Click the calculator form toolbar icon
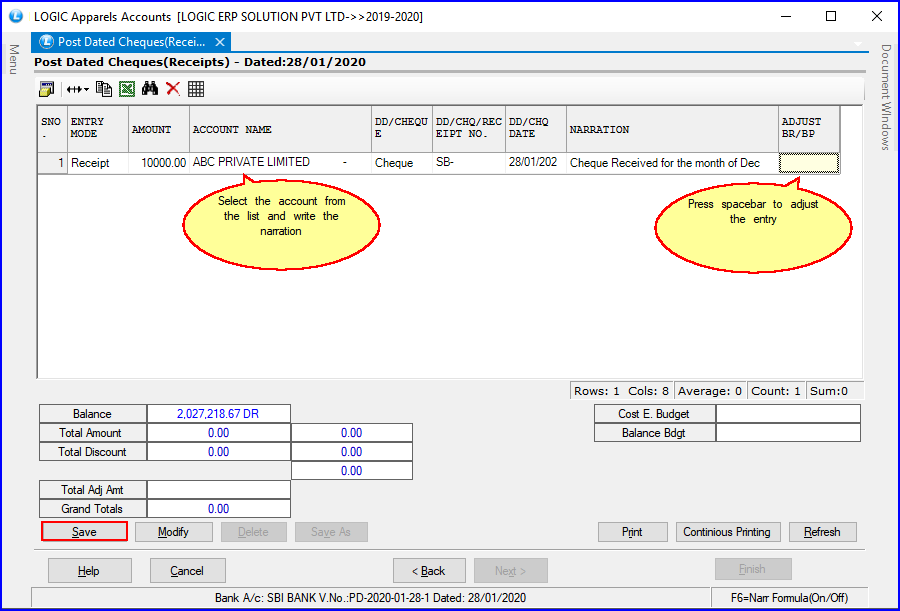 46,89
